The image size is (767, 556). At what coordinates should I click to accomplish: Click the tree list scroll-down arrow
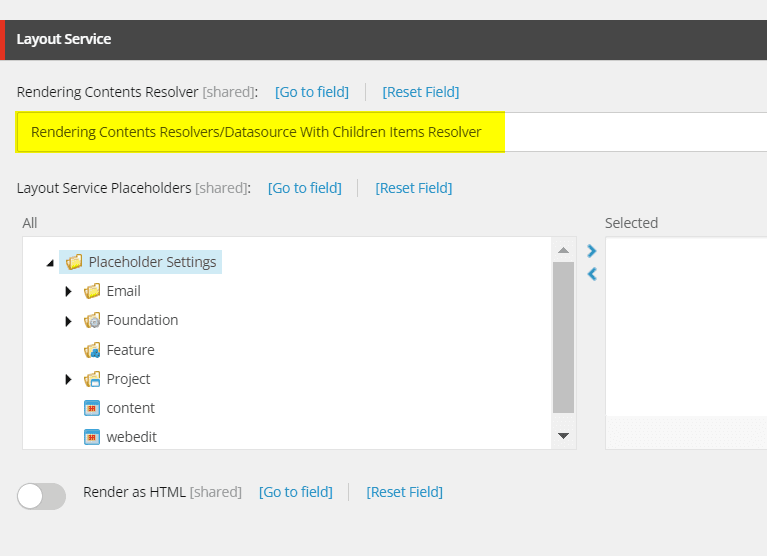(564, 436)
